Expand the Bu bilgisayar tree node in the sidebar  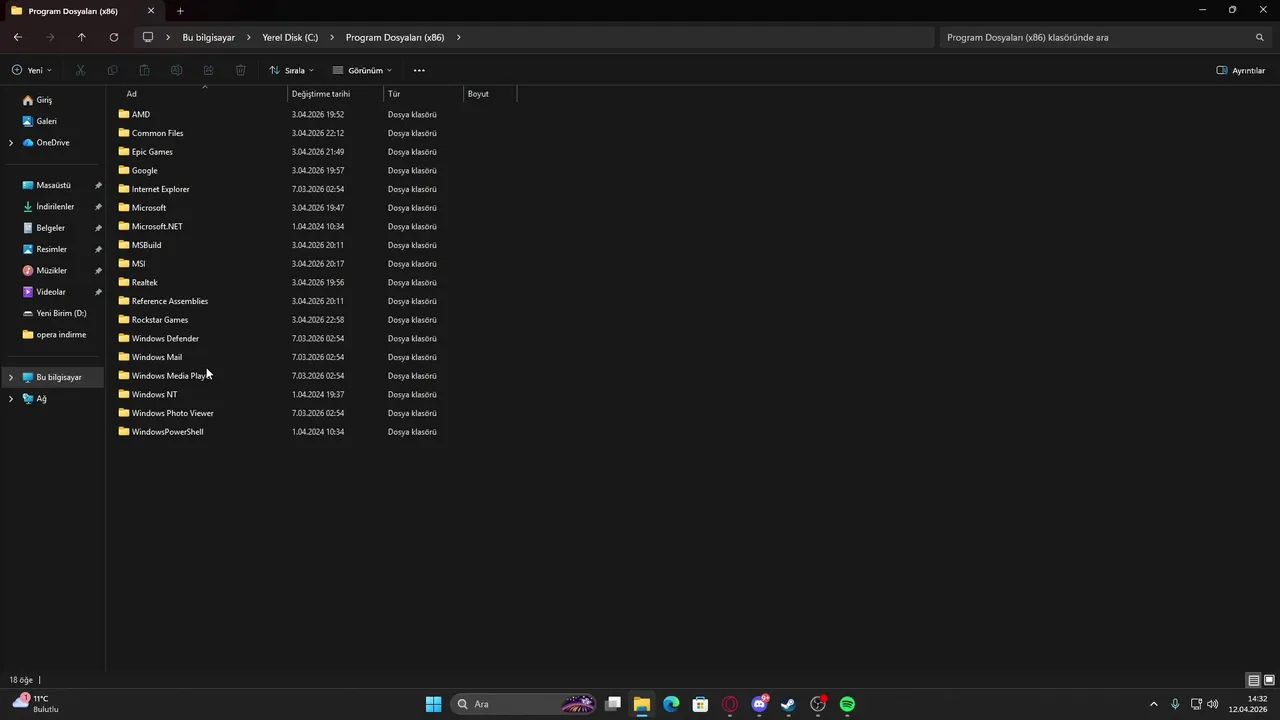click(11, 377)
